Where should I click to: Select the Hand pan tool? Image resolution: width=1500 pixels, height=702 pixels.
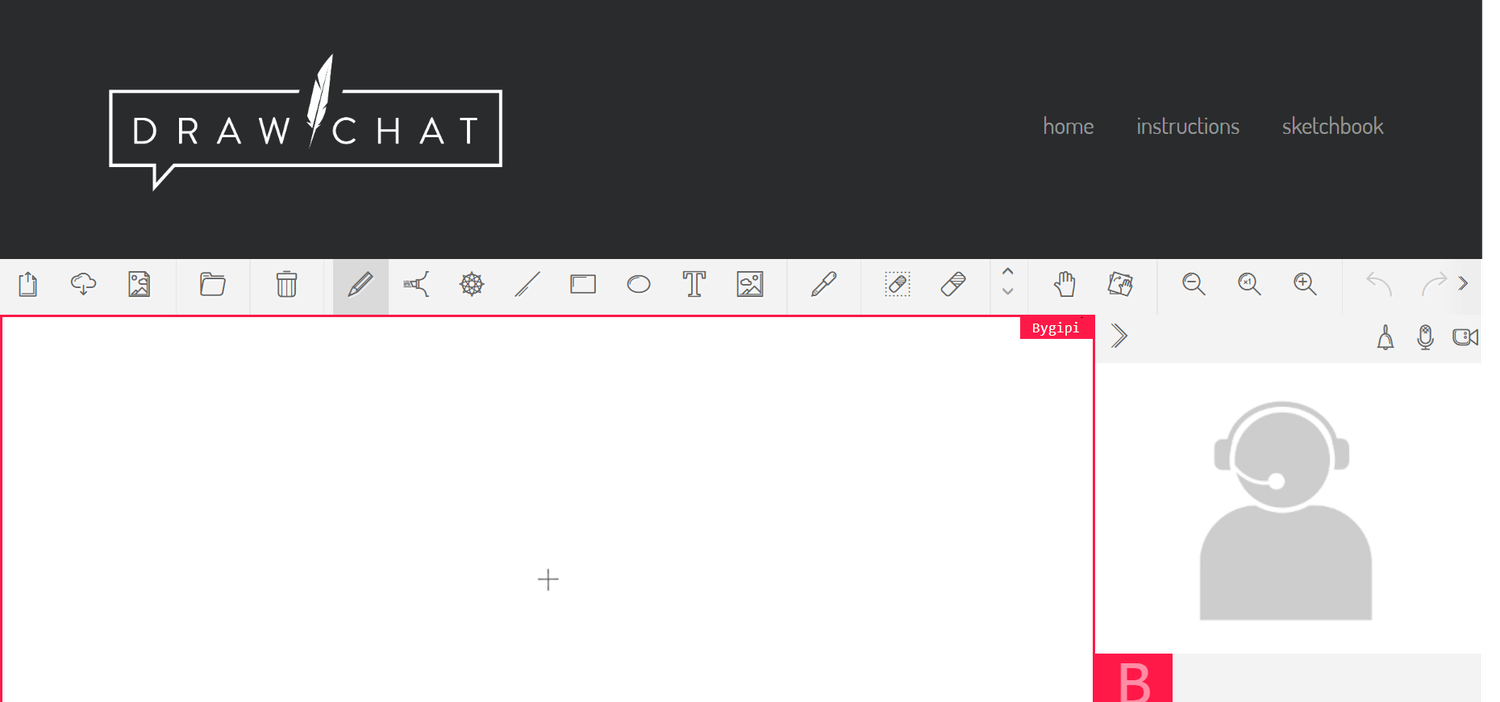tap(1064, 285)
